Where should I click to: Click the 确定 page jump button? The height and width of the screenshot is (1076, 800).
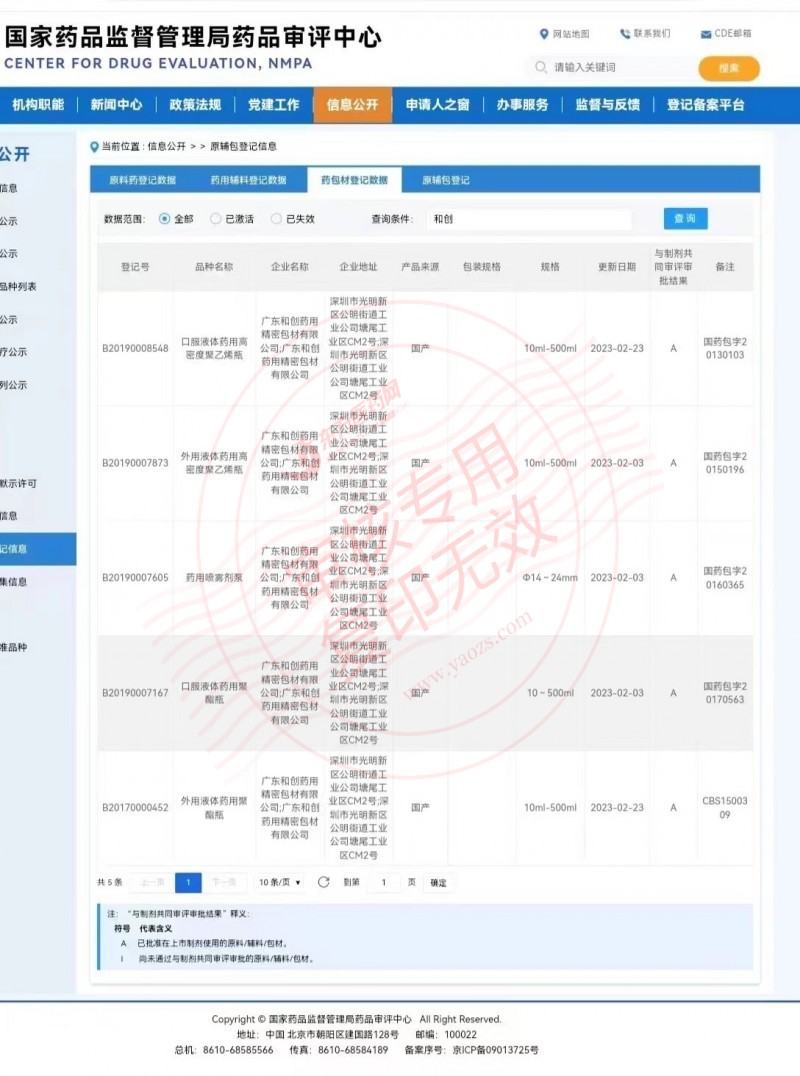coord(439,883)
